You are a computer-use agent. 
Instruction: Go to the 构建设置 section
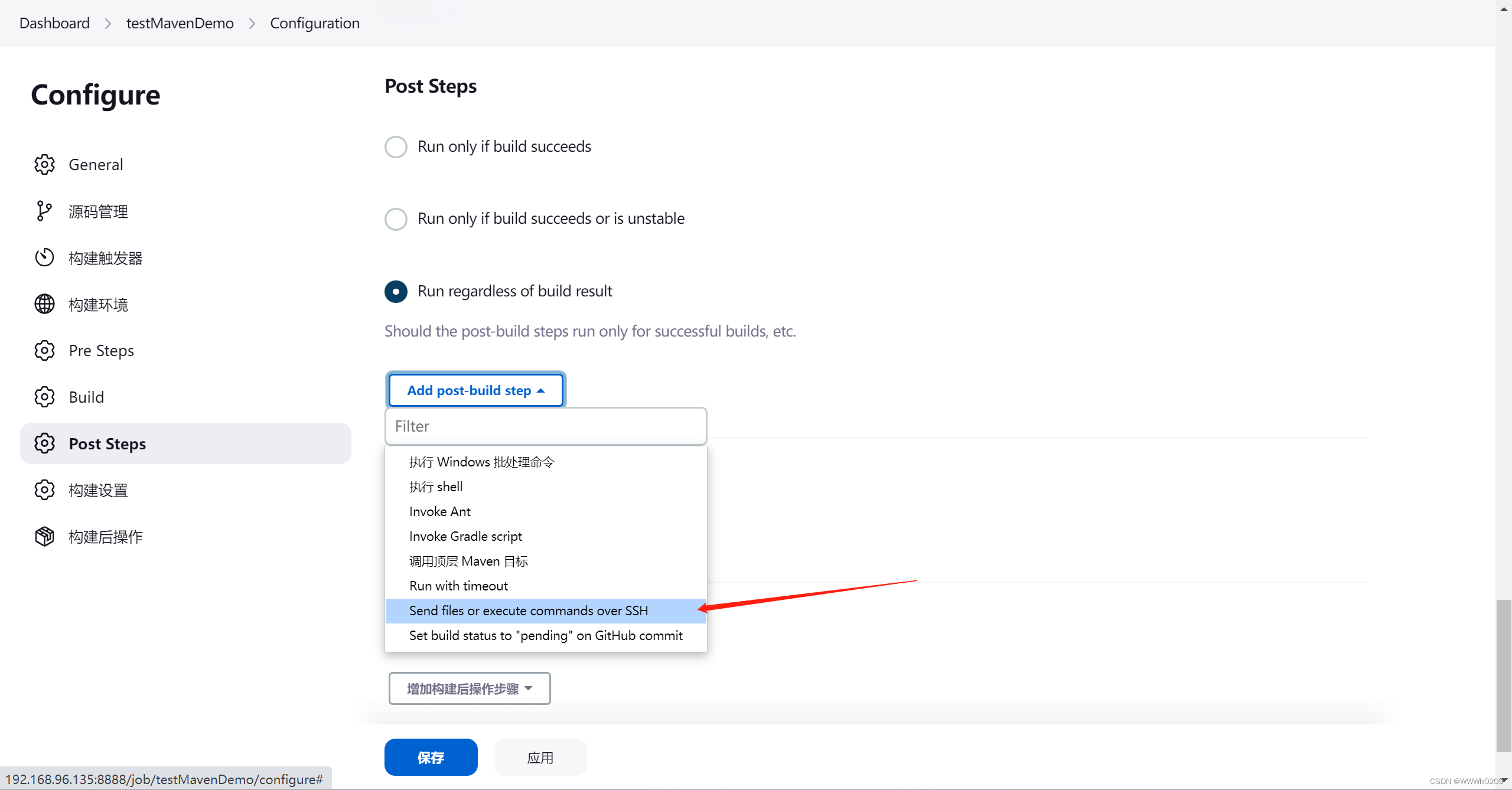point(185,490)
